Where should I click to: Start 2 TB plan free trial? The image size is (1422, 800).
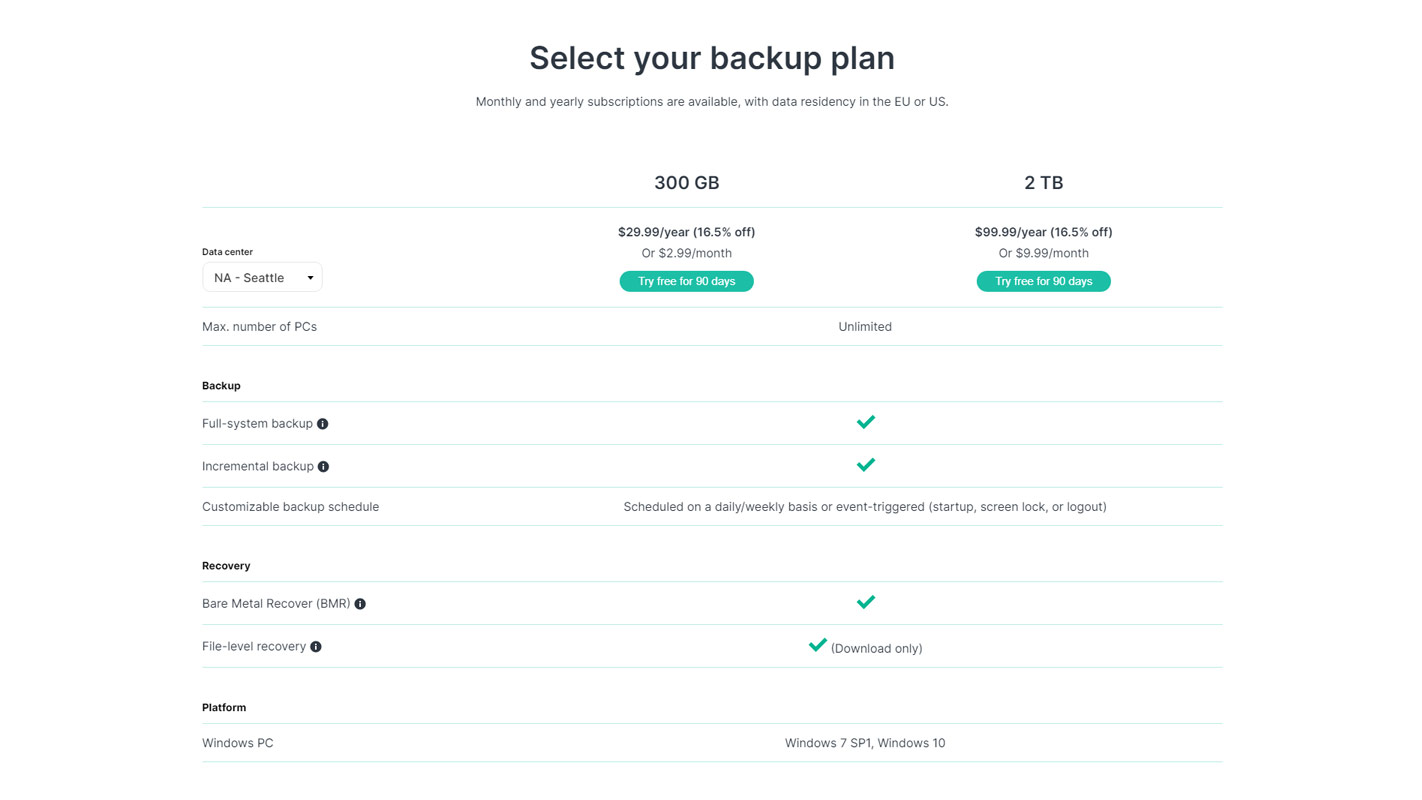[x=1043, y=281]
